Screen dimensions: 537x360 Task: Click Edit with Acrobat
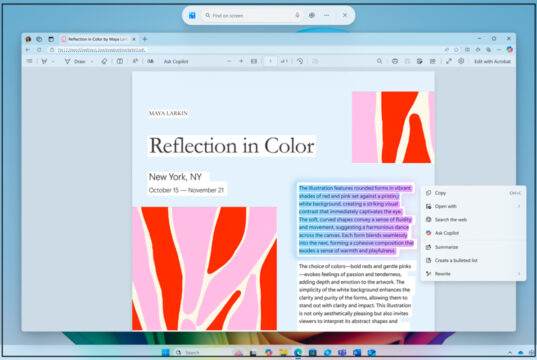tap(492, 61)
